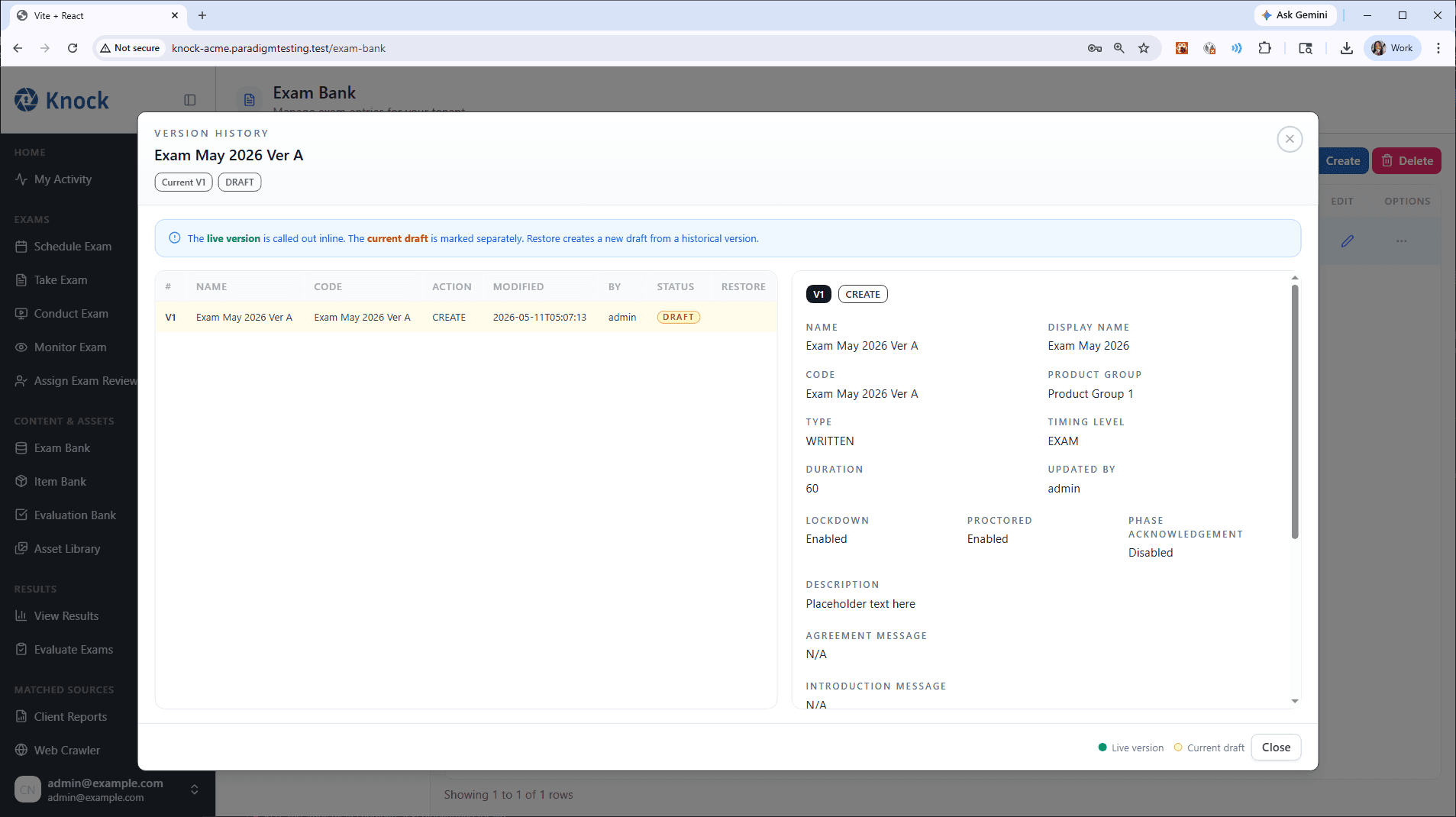The image size is (1456, 817).
Task: Click the Not secure site info chip
Action: pyautogui.click(x=130, y=48)
